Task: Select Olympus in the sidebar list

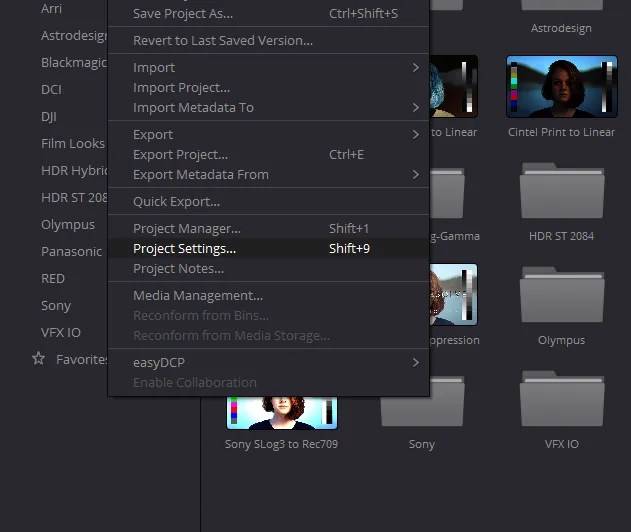Action: [x=68, y=225]
